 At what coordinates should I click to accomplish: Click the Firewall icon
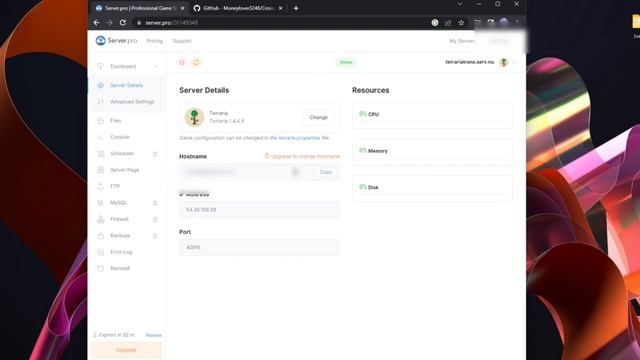coord(100,219)
